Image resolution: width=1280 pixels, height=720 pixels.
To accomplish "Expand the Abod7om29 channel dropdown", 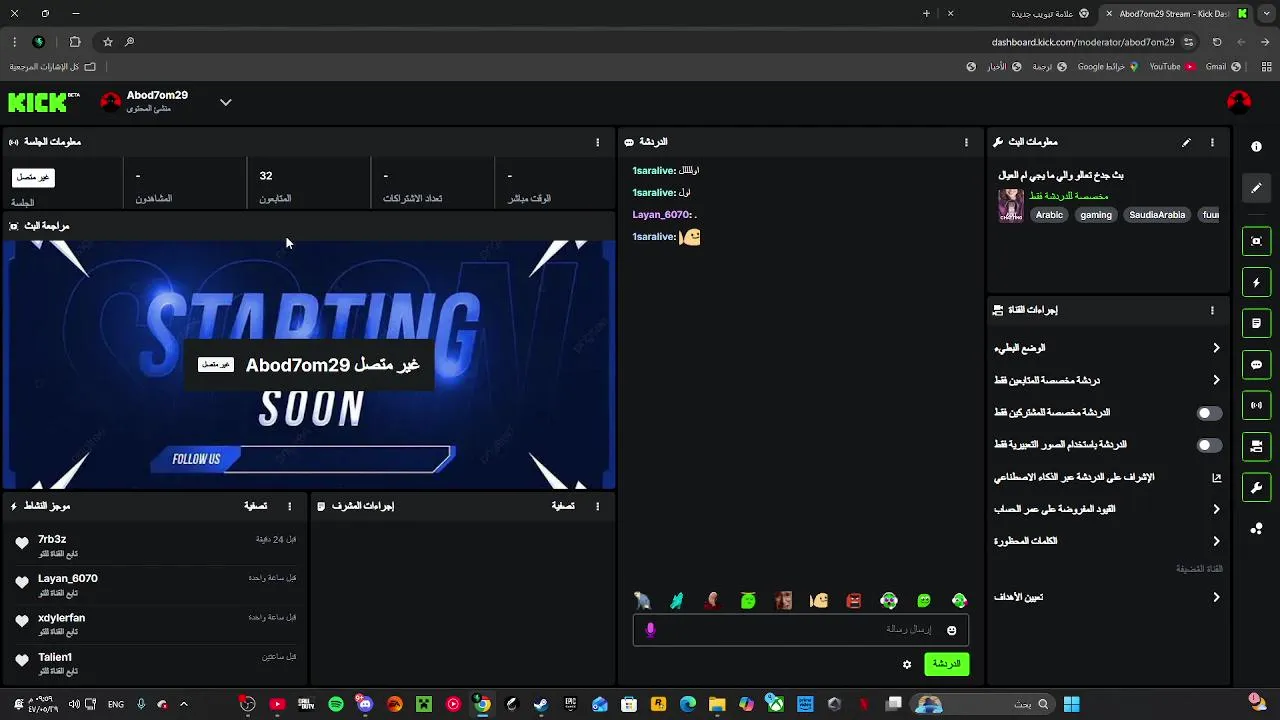I will (x=226, y=102).
